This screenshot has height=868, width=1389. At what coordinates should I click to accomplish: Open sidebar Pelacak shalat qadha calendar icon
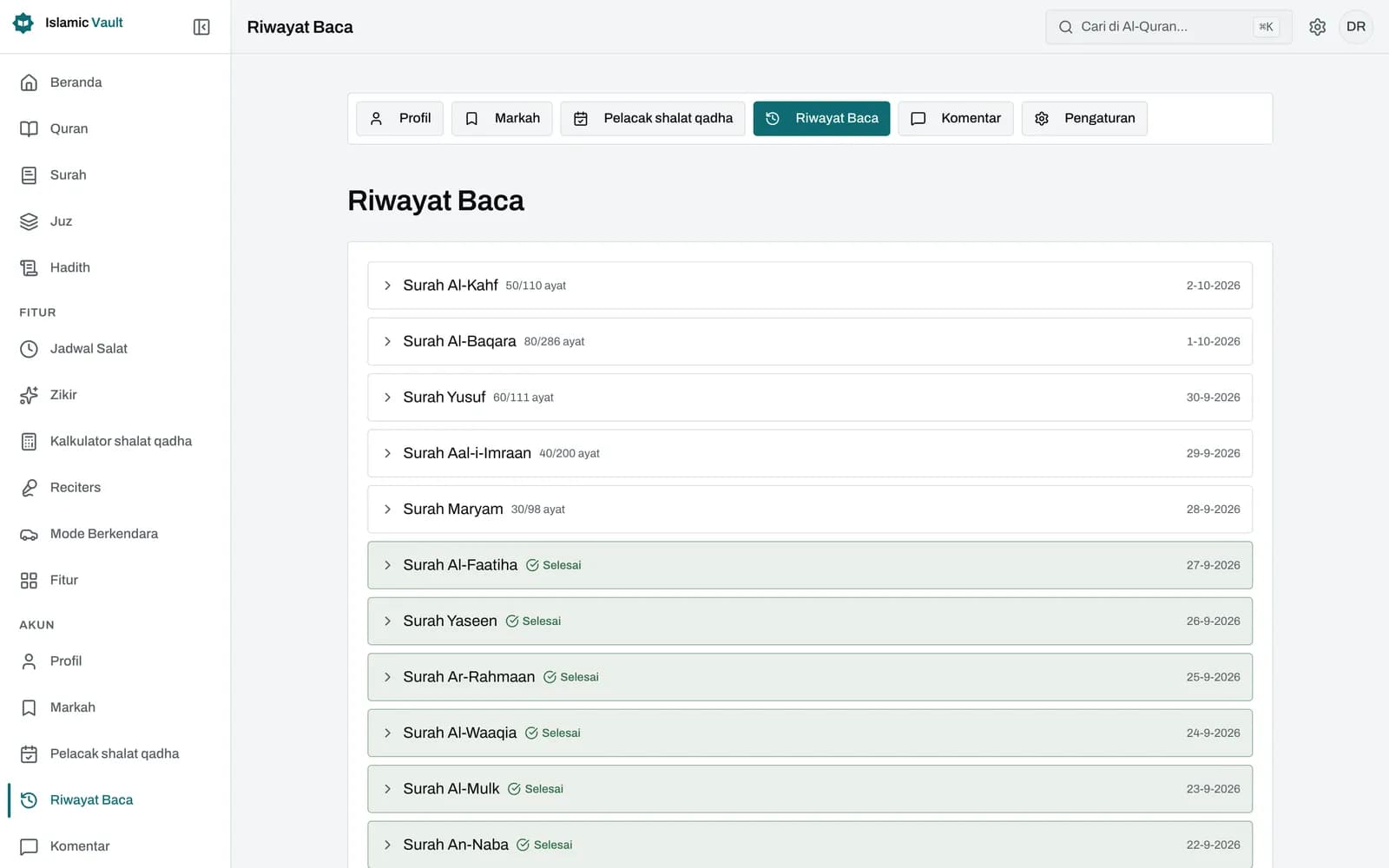(29, 753)
